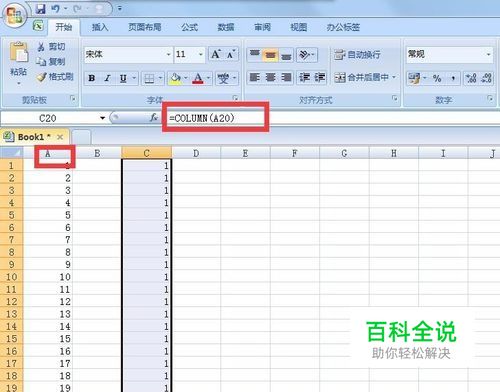Expand the font color dropdown arrow
This screenshot has width=500, height=392.
(x=209, y=79)
